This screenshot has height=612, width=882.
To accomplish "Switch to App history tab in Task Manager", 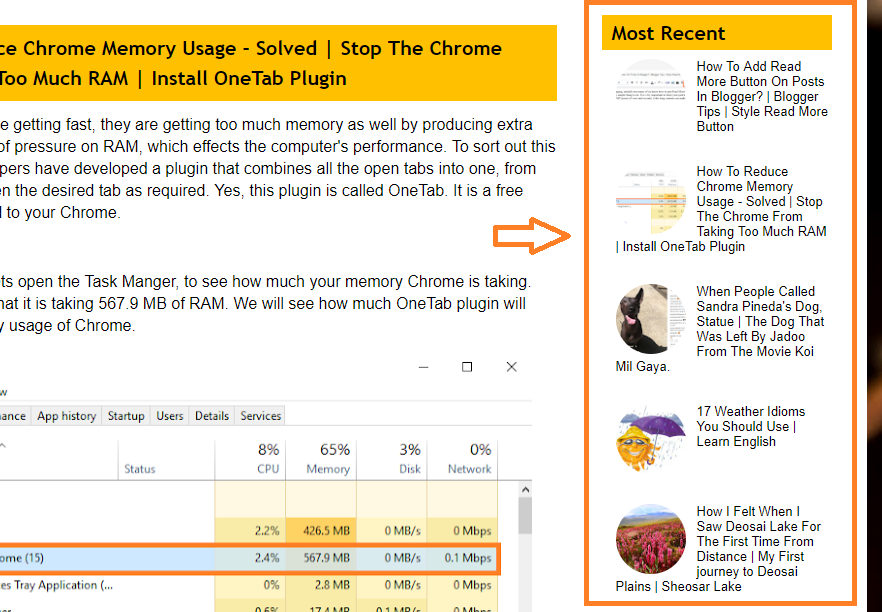I will pos(66,416).
